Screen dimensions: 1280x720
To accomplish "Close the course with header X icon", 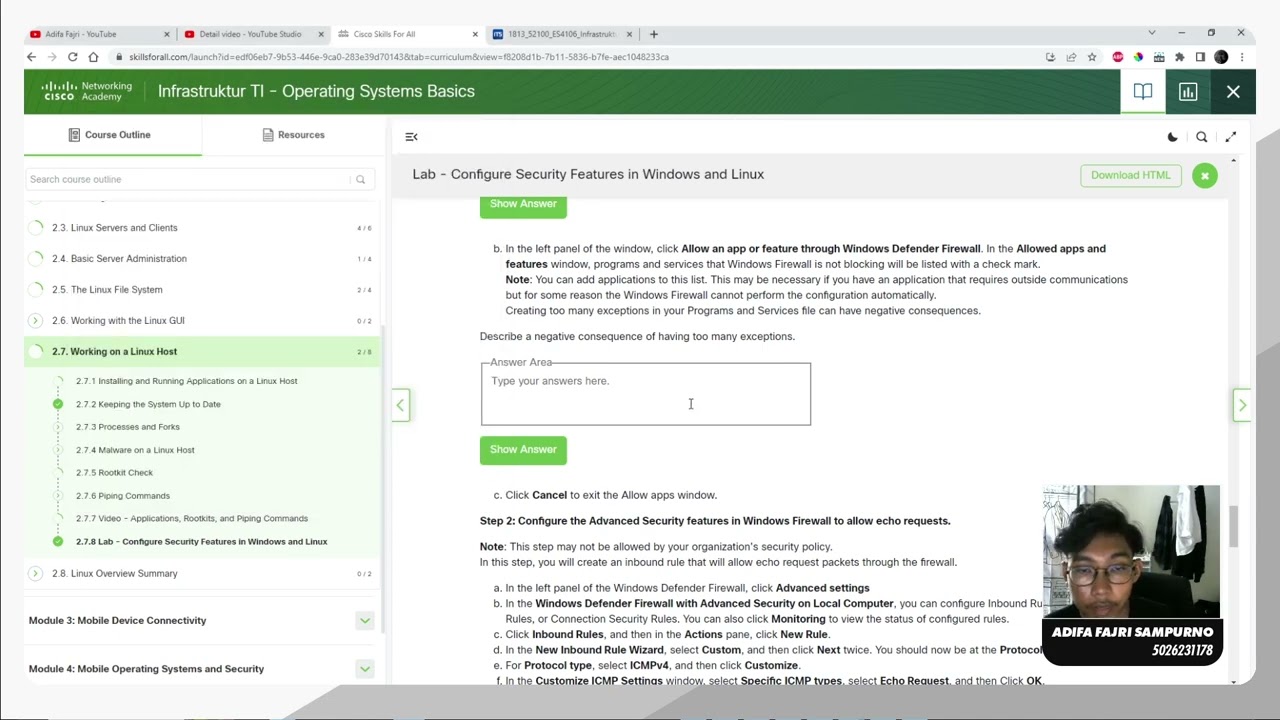I will 1233,92.
